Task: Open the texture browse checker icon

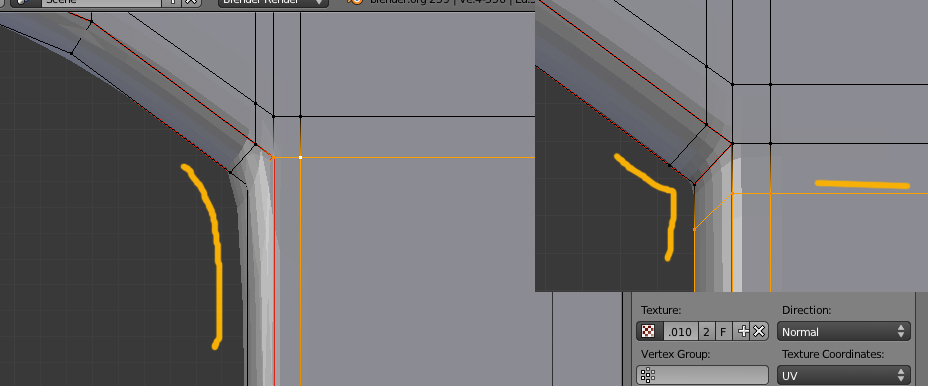Action: [649, 332]
